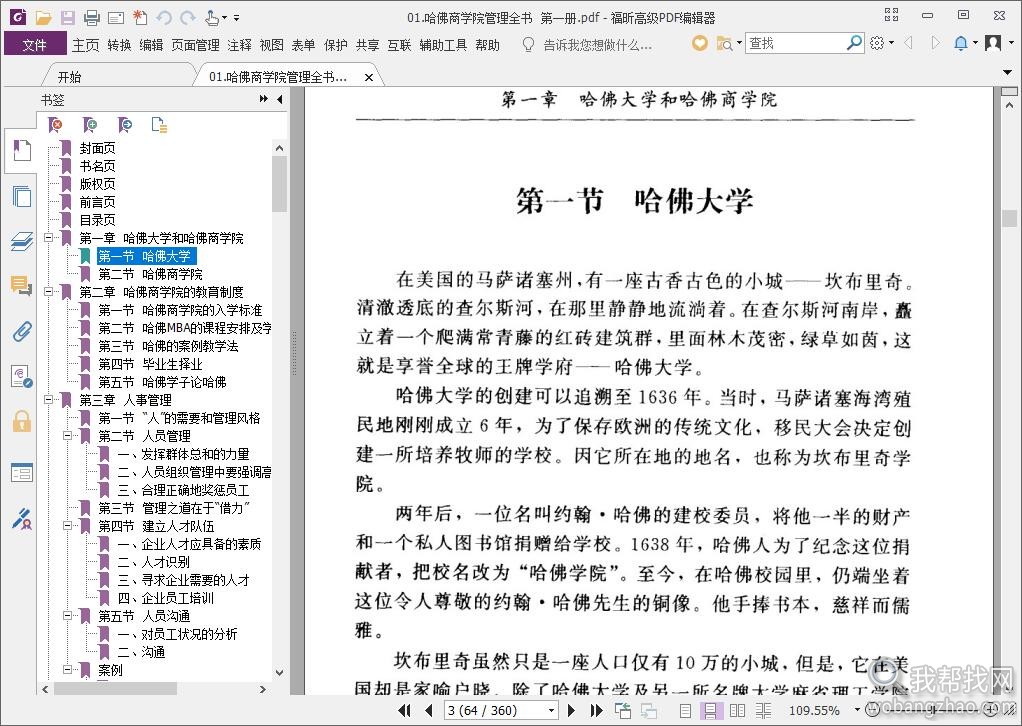Select the hand touch mode icon
The image size is (1022, 726).
[x=212, y=18]
